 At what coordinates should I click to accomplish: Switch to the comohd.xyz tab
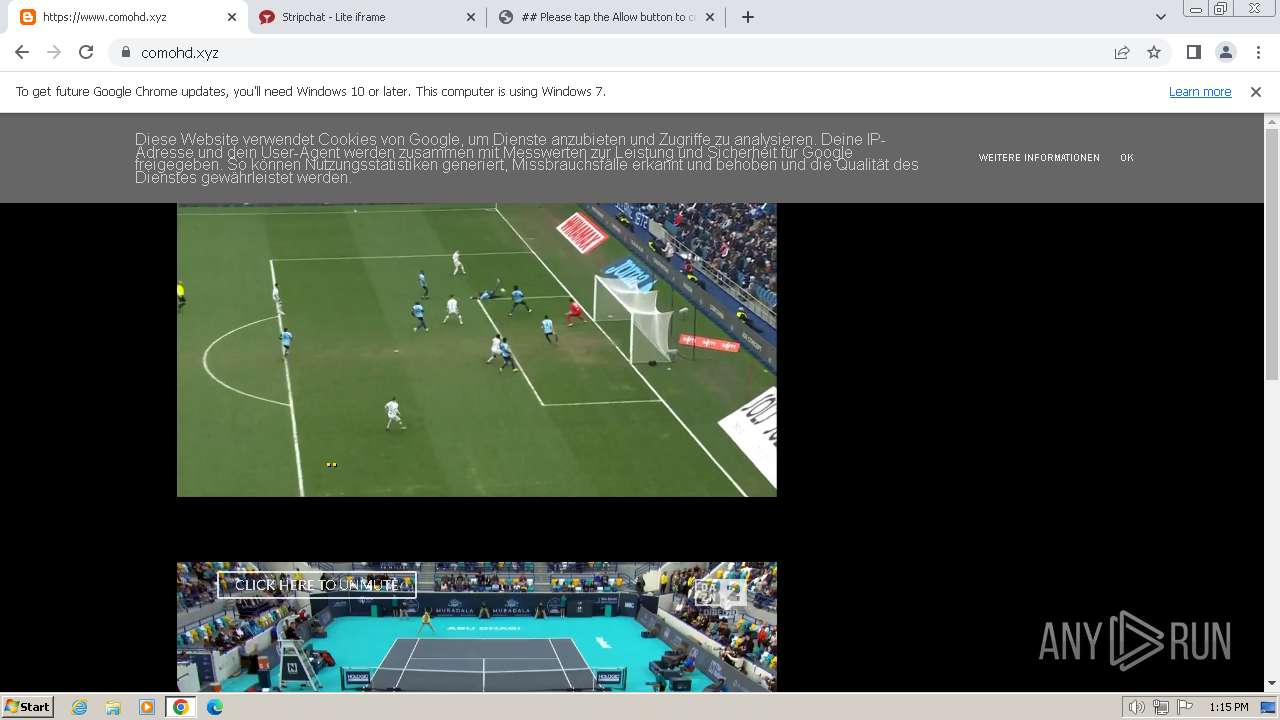pyautogui.click(x=125, y=17)
